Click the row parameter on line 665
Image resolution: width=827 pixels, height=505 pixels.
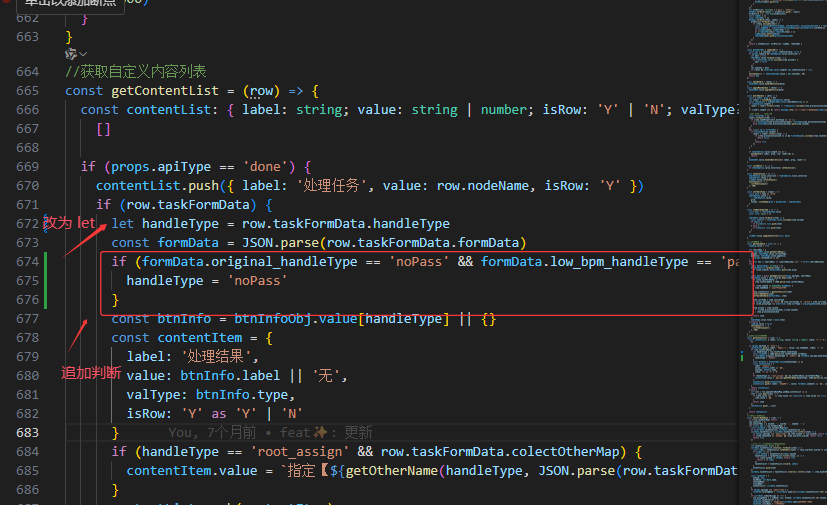coord(262,90)
